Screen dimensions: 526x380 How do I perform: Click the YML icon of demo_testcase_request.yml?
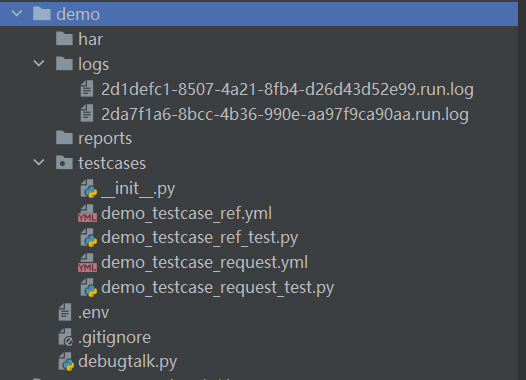[88, 263]
